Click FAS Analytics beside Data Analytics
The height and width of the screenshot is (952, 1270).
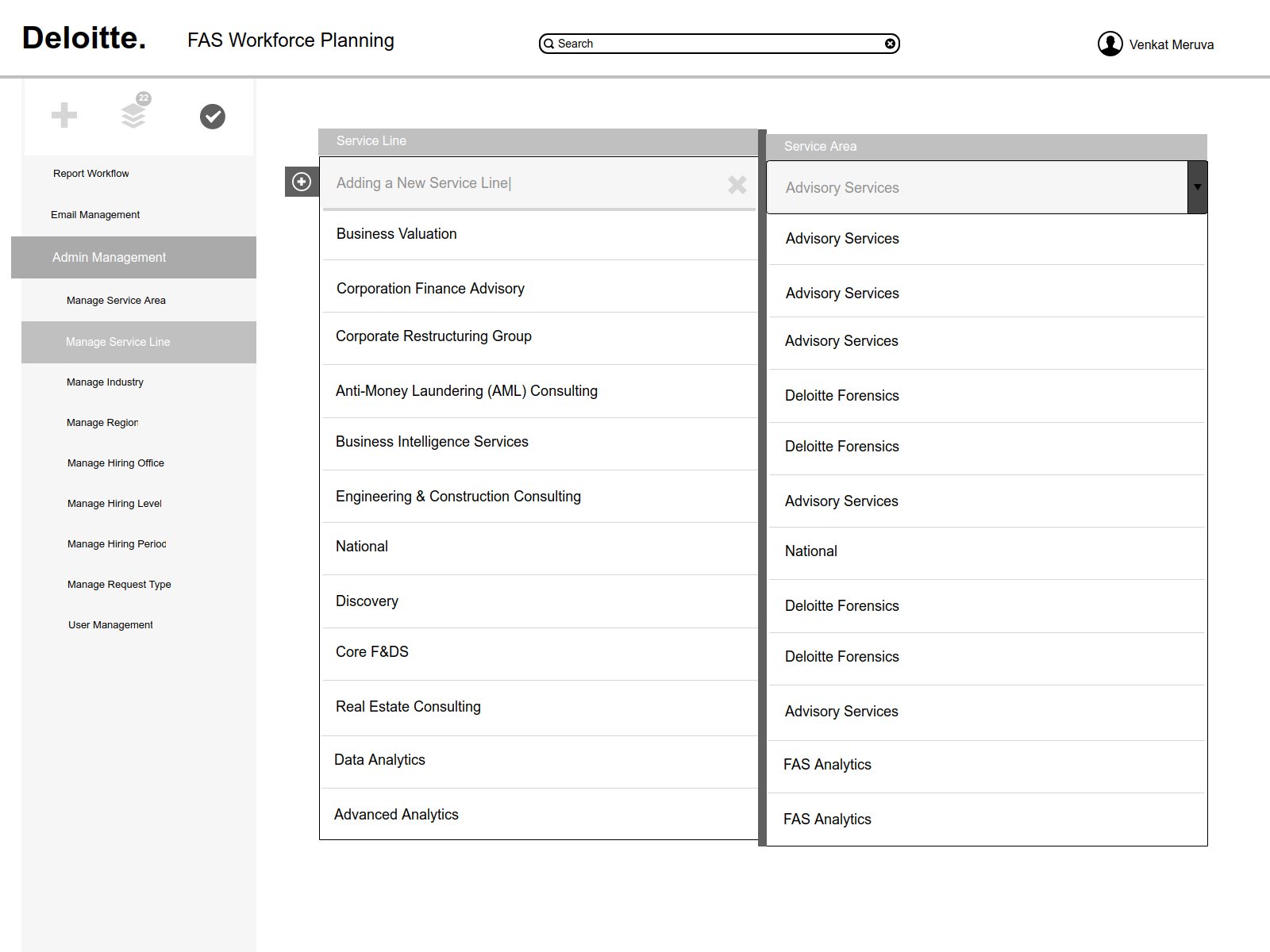(827, 765)
